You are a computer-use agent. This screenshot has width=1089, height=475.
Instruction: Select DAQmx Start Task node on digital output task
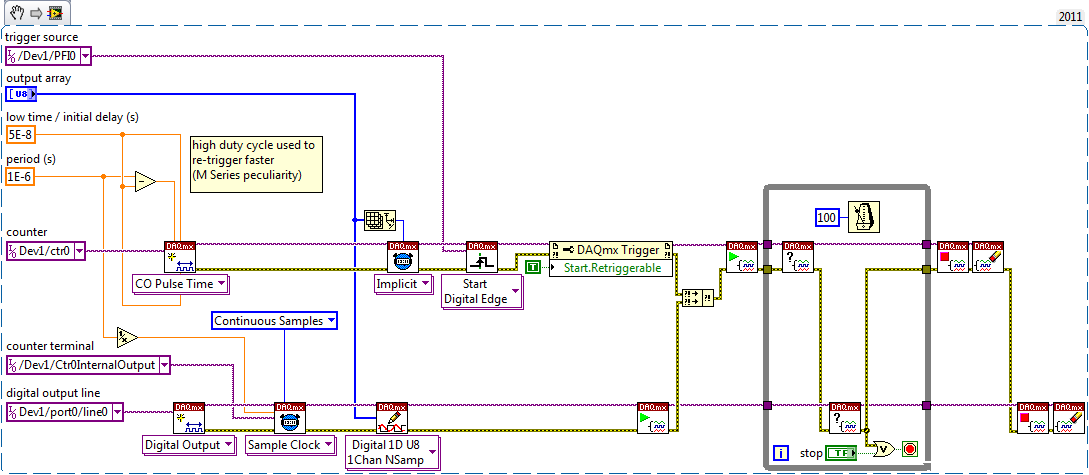coord(653,417)
